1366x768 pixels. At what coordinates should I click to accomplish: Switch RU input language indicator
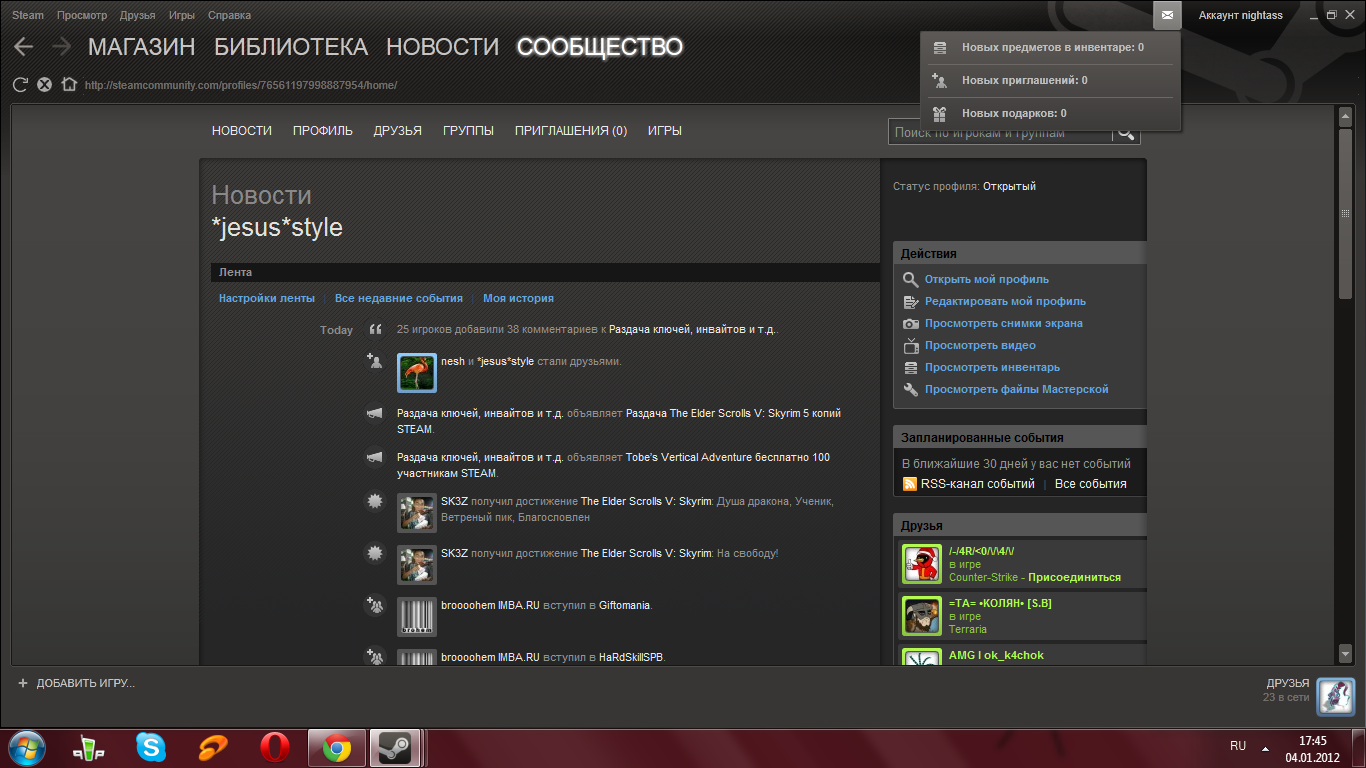(1238, 746)
